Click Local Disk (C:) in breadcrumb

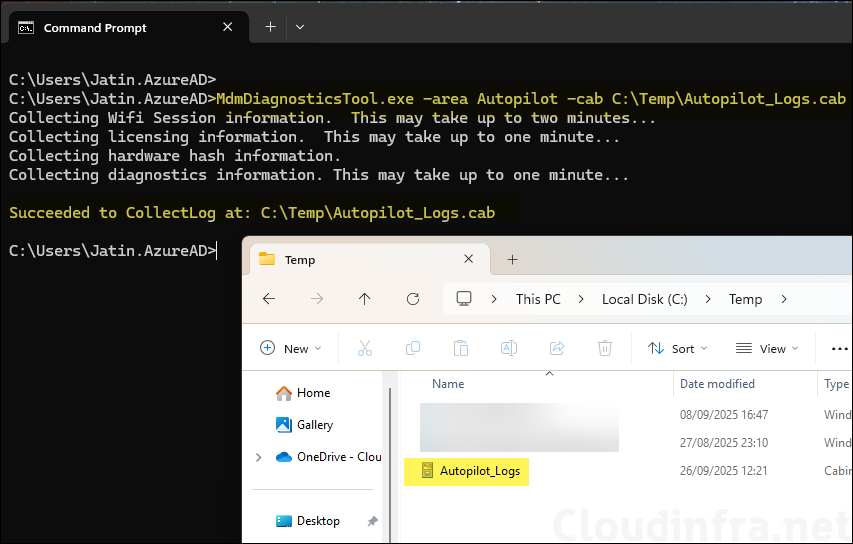click(x=645, y=299)
